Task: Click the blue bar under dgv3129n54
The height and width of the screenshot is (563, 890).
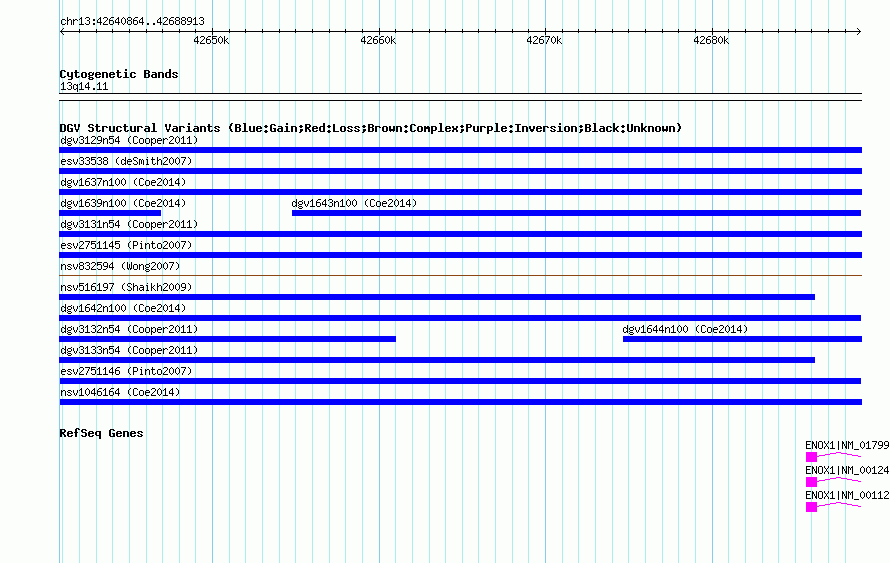Action: (x=460, y=150)
